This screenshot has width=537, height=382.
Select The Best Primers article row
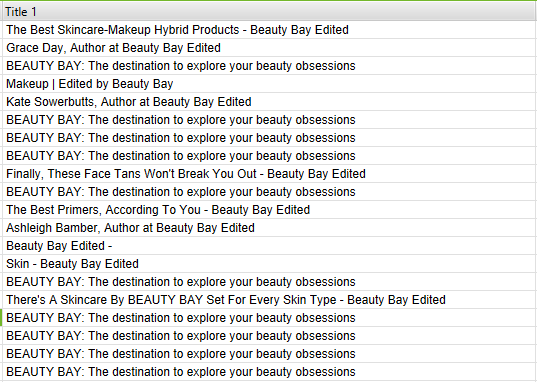(269, 210)
